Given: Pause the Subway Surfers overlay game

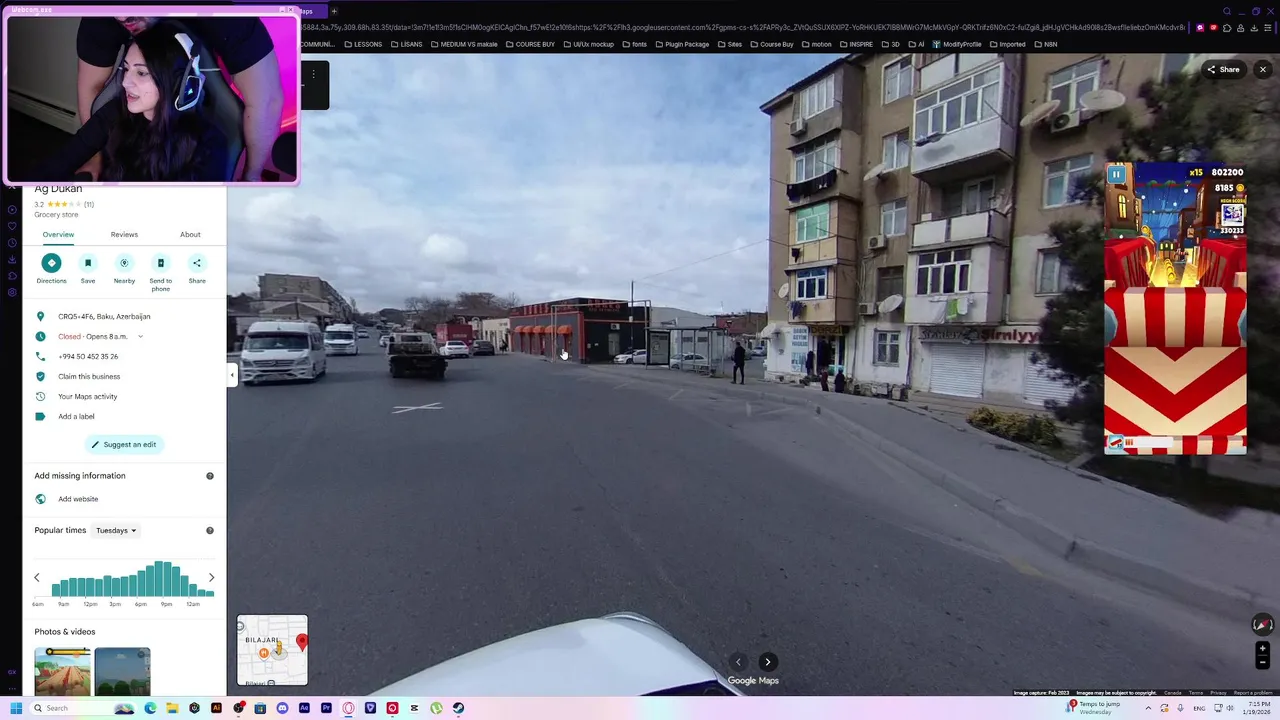Looking at the screenshot, I should pyautogui.click(x=1116, y=175).
